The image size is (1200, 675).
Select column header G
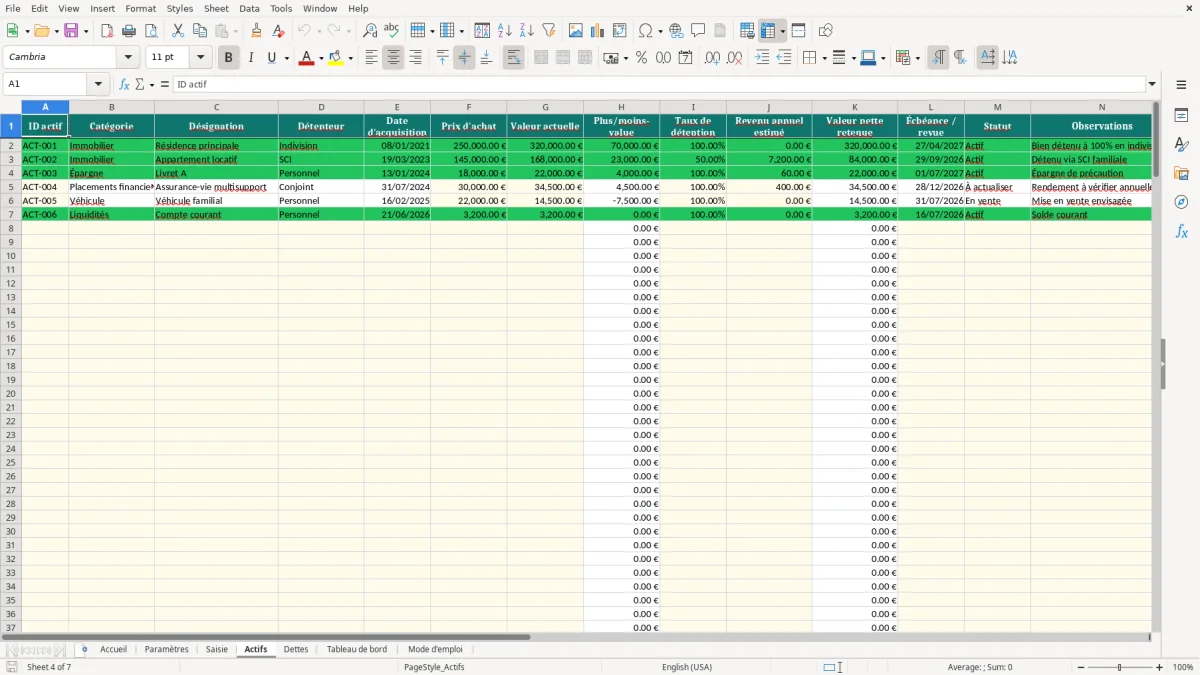pyautogui.click(x=545, y=107)
